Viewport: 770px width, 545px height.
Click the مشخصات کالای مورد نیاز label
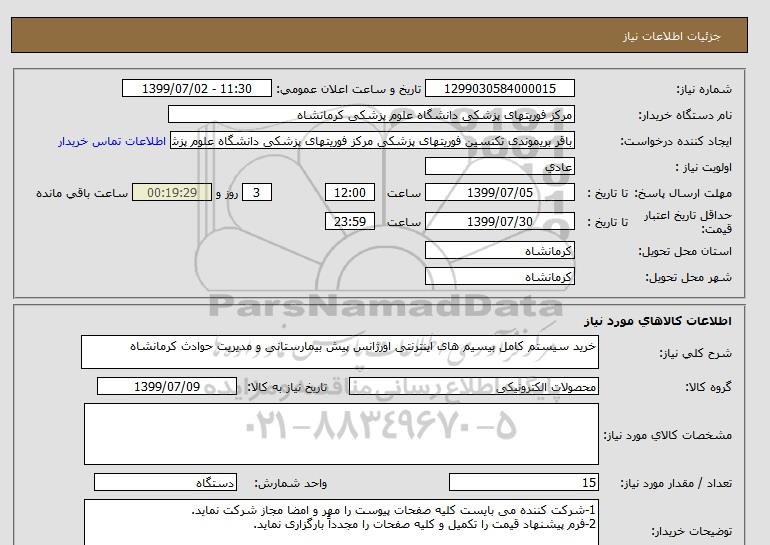[667, 436]
